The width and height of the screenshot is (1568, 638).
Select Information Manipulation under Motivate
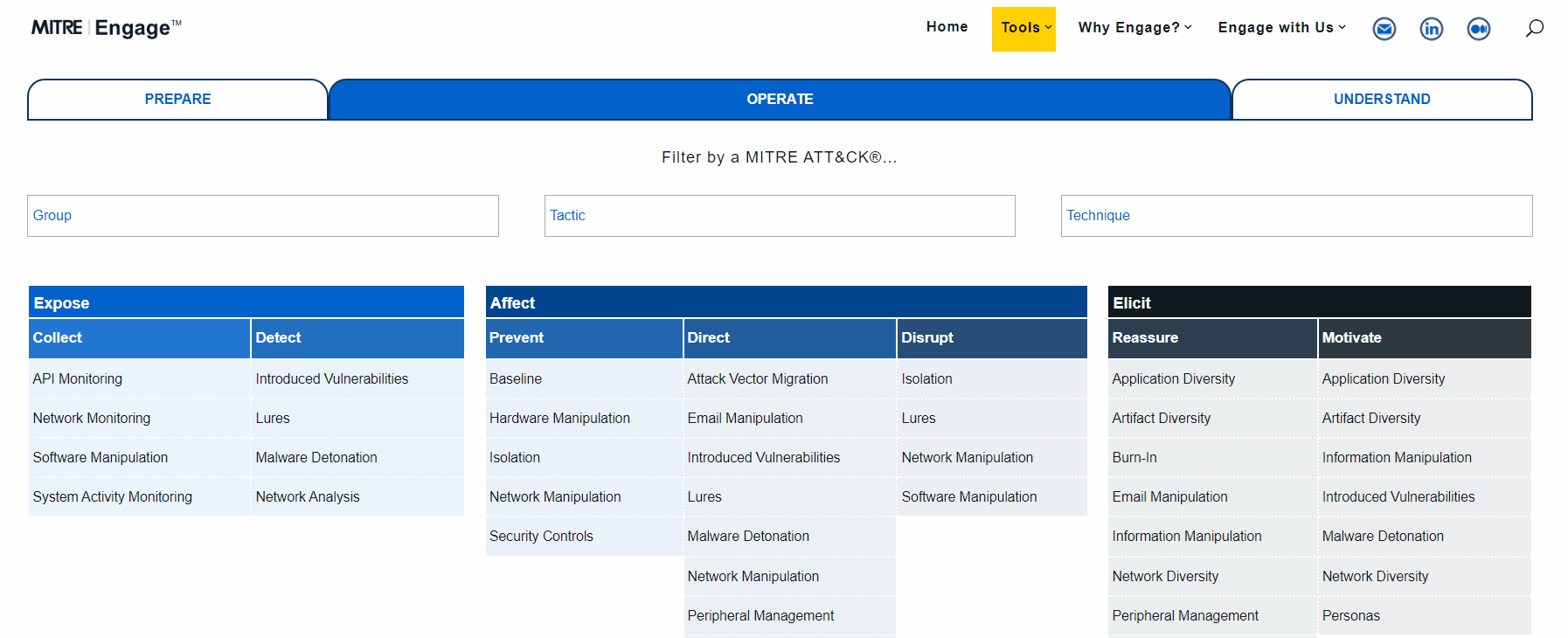(1397, 458)
